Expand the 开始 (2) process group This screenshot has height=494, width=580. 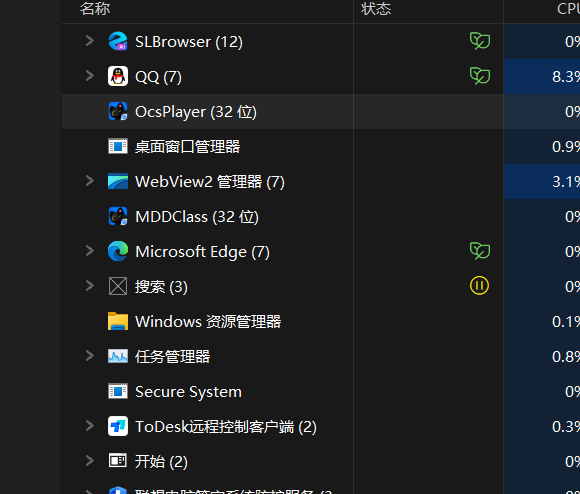[90, 461]
